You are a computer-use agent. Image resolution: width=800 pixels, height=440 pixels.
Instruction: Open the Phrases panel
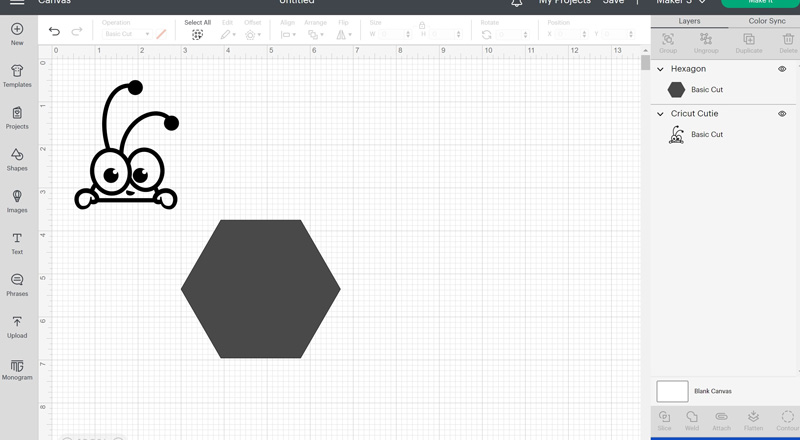click(x=17, y=285)
